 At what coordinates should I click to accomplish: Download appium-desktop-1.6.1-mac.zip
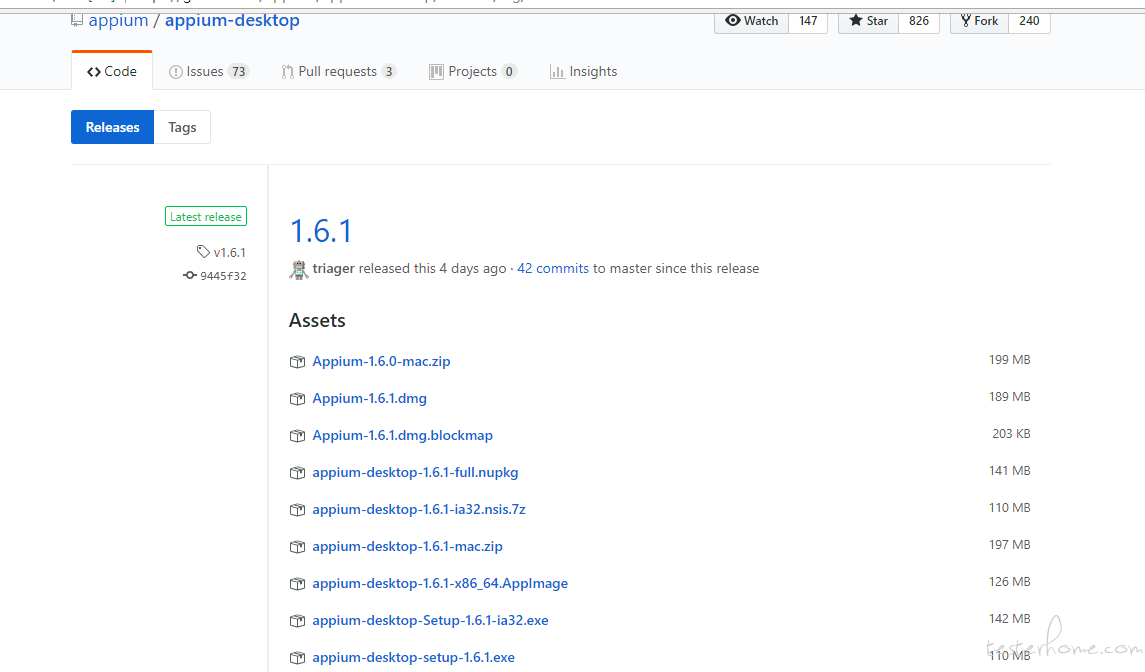(407, 547)
